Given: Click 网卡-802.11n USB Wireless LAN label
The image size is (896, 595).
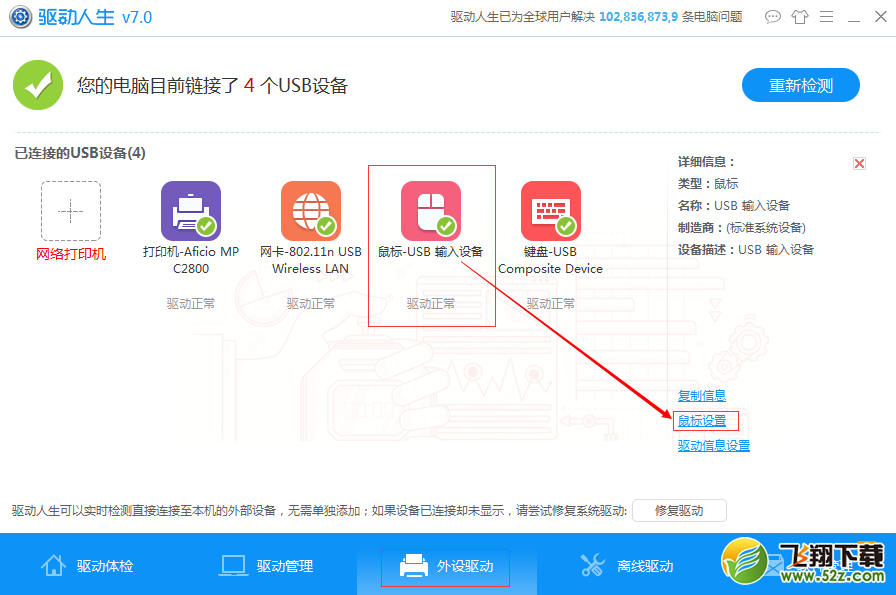Looking at the screenshot, I should 311,260.
